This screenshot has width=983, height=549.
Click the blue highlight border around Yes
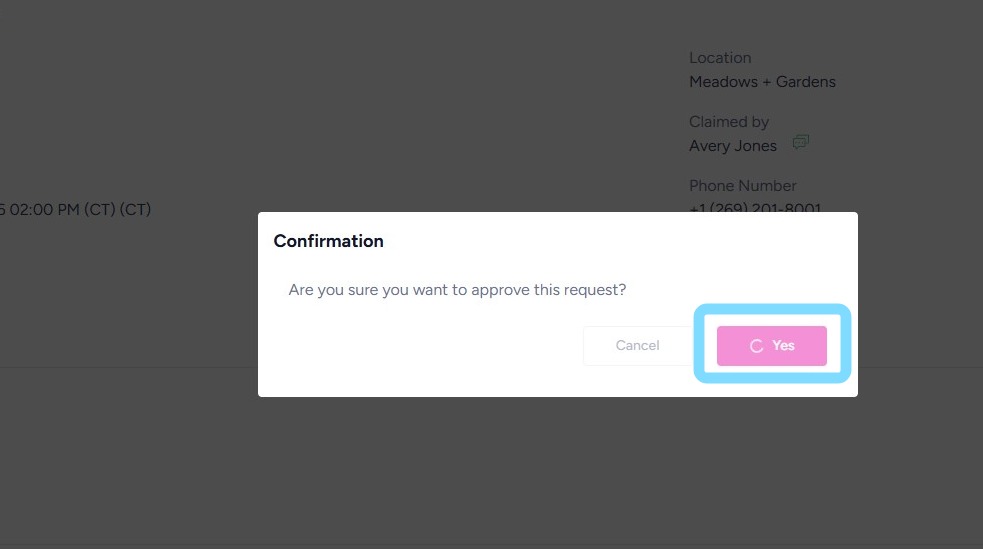(772, 309)
